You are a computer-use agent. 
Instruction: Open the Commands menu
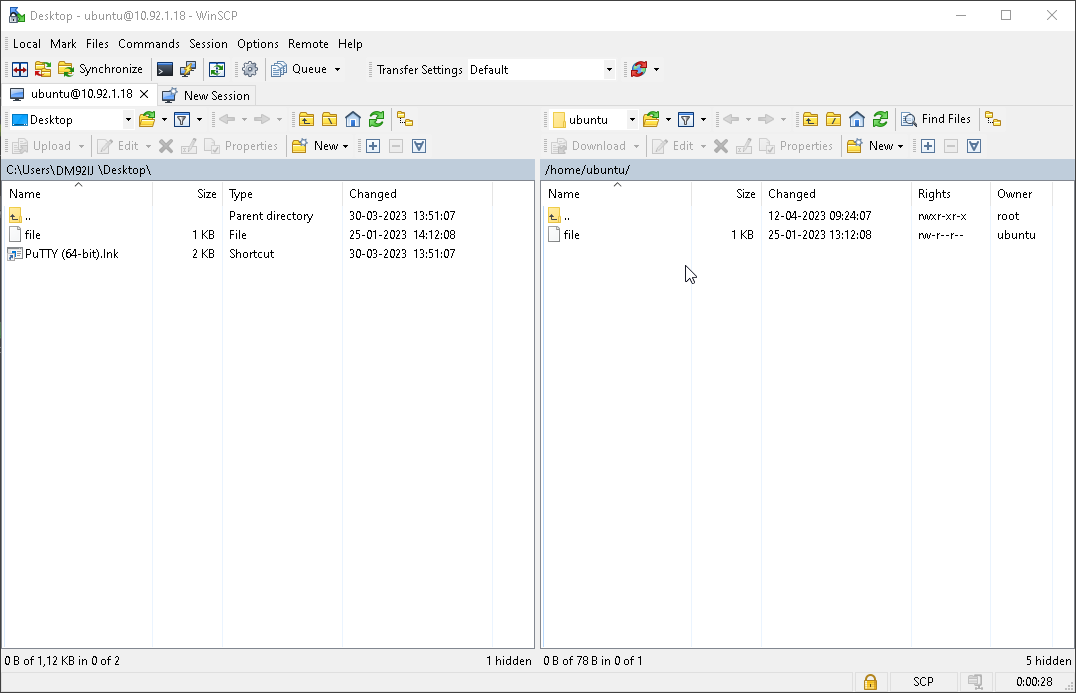[148, 44]
